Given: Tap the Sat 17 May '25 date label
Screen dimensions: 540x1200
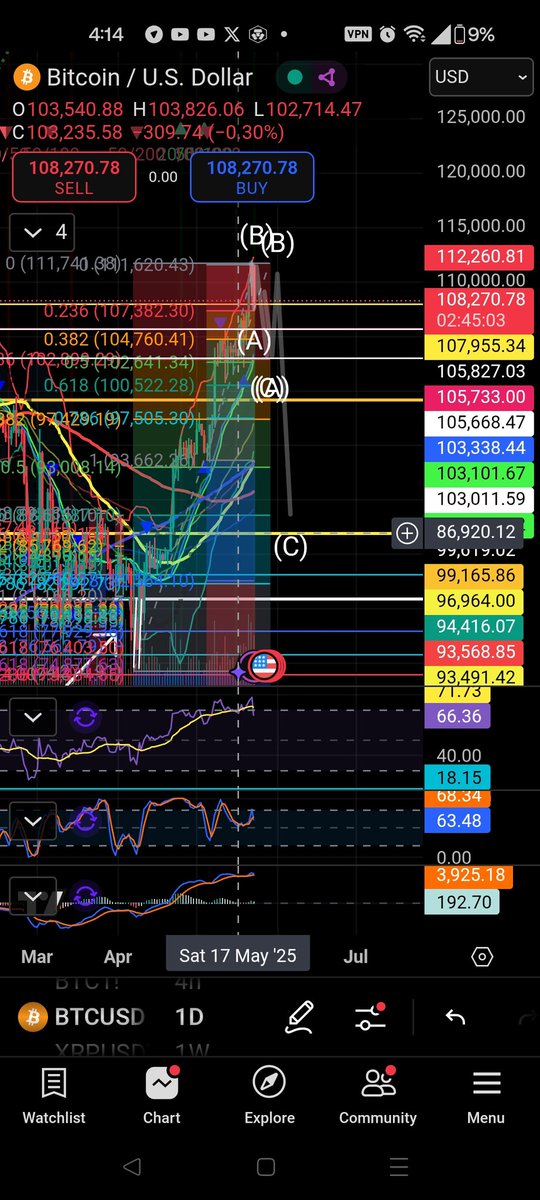Looking at the screenshot, I should click(x=238, y=956).
